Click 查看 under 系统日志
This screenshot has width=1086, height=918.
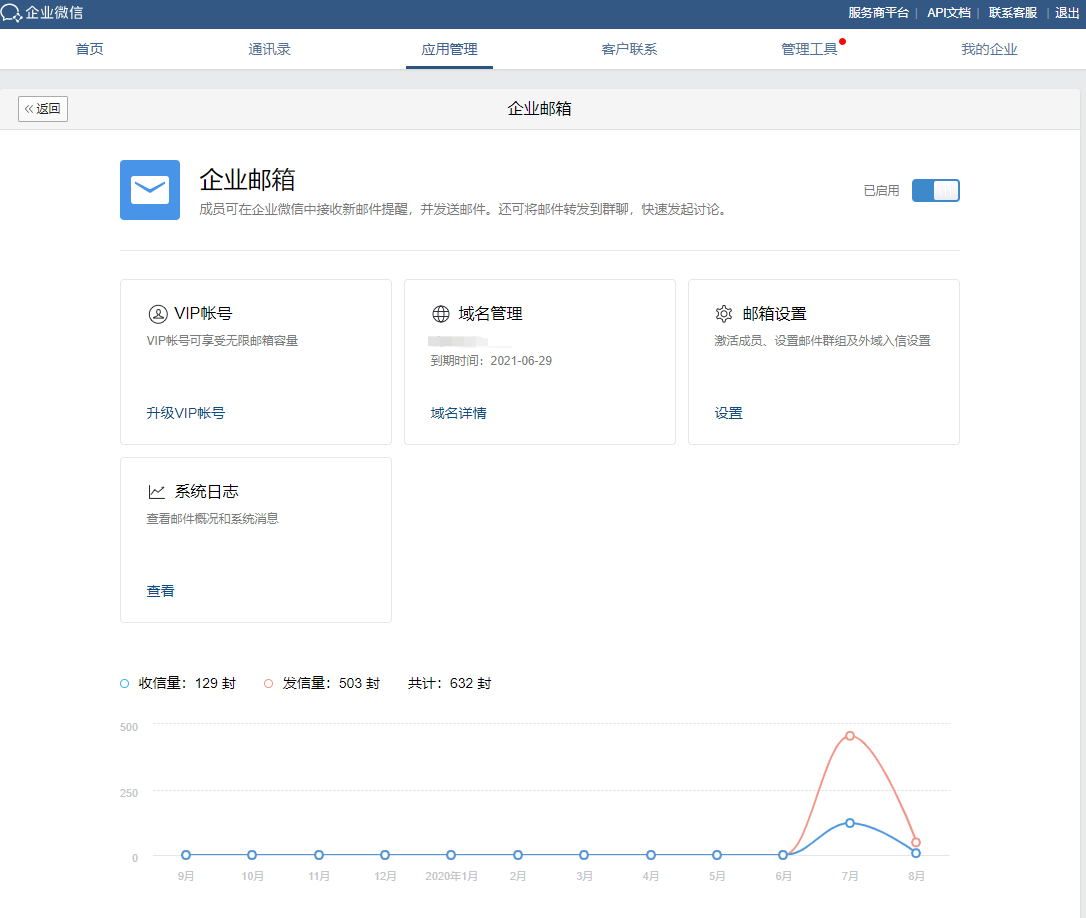[x=161, y=591]
